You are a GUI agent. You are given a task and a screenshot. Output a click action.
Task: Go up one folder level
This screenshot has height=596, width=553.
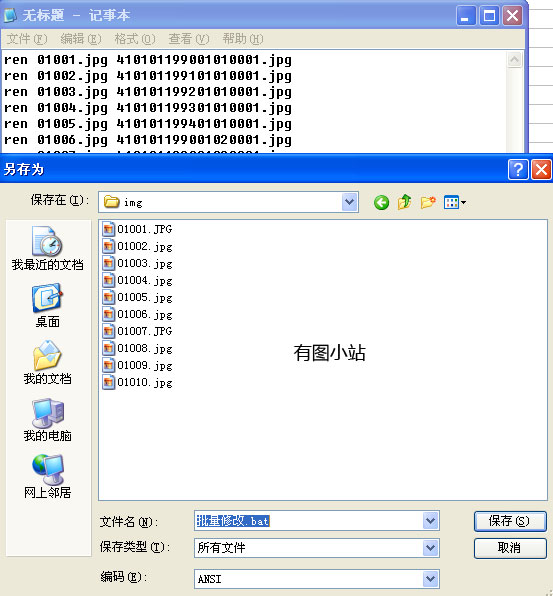(x=404, y=202)
